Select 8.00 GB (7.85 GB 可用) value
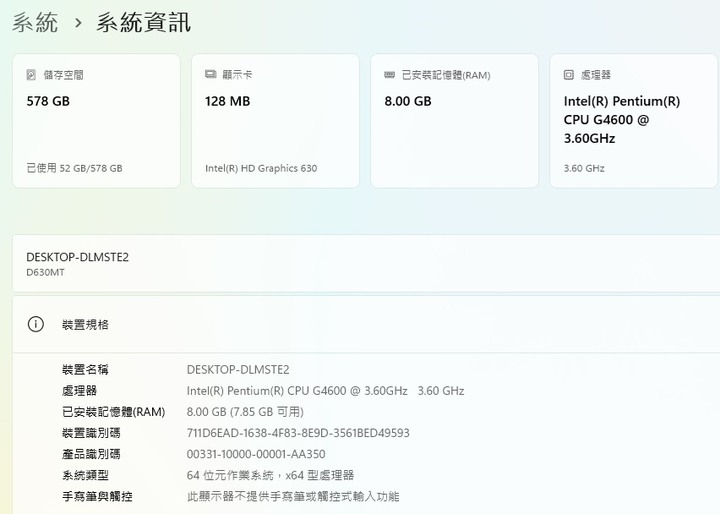Screen dimensions: 720x514 245,412
